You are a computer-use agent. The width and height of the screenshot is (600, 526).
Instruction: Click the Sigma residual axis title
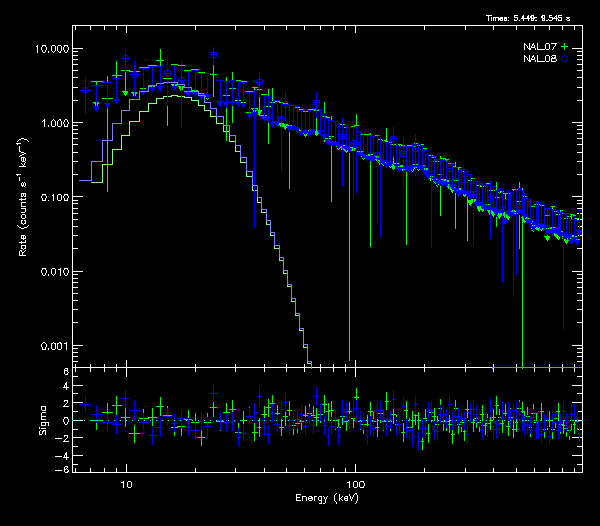click(x=42, y=421)
